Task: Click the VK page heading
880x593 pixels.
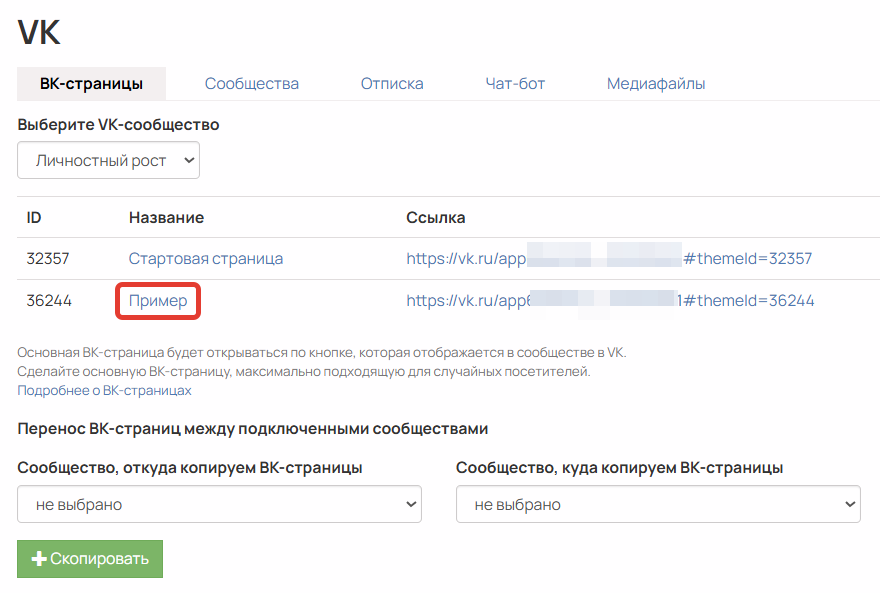Action: pyautogui.click(x=39, y=32)
